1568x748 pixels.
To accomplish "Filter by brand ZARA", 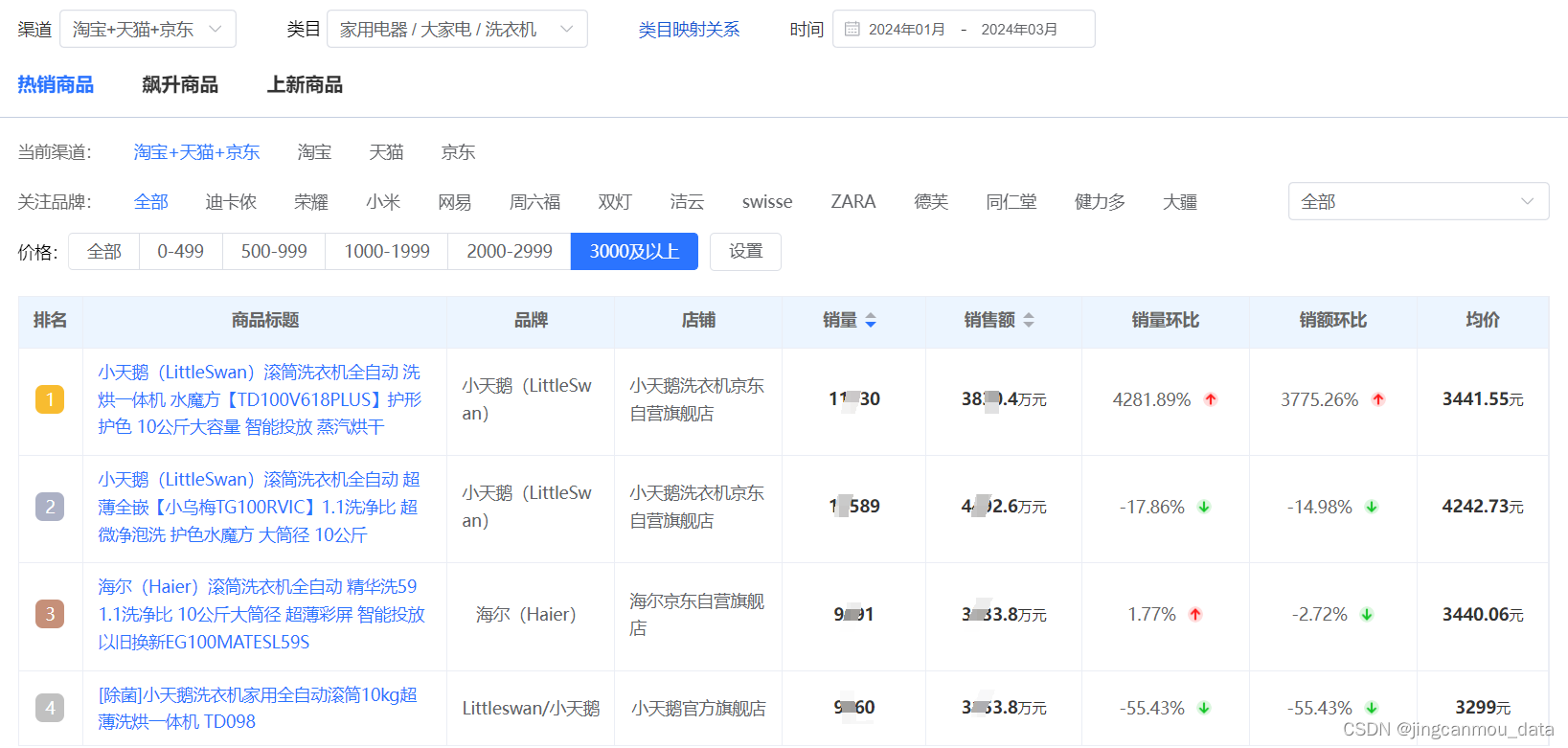I will tap(853, 202).
